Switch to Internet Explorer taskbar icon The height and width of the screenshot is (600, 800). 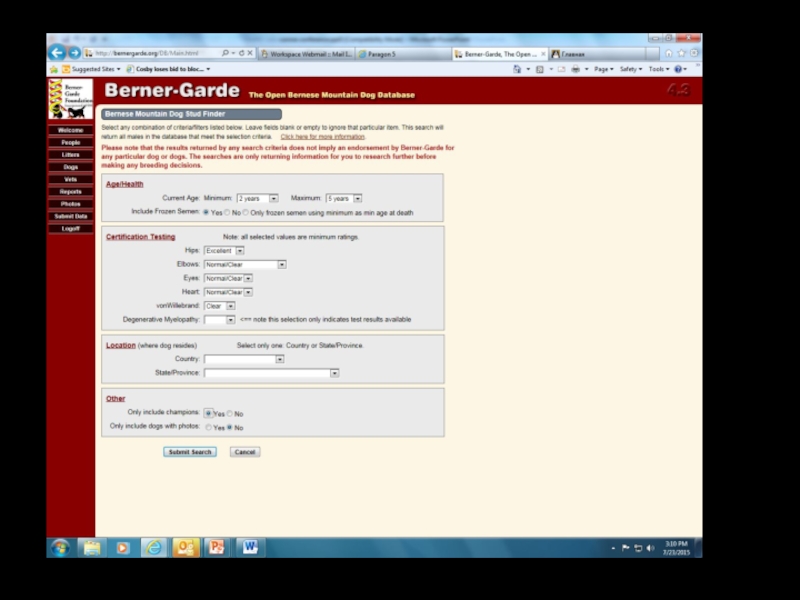(154, 548)
